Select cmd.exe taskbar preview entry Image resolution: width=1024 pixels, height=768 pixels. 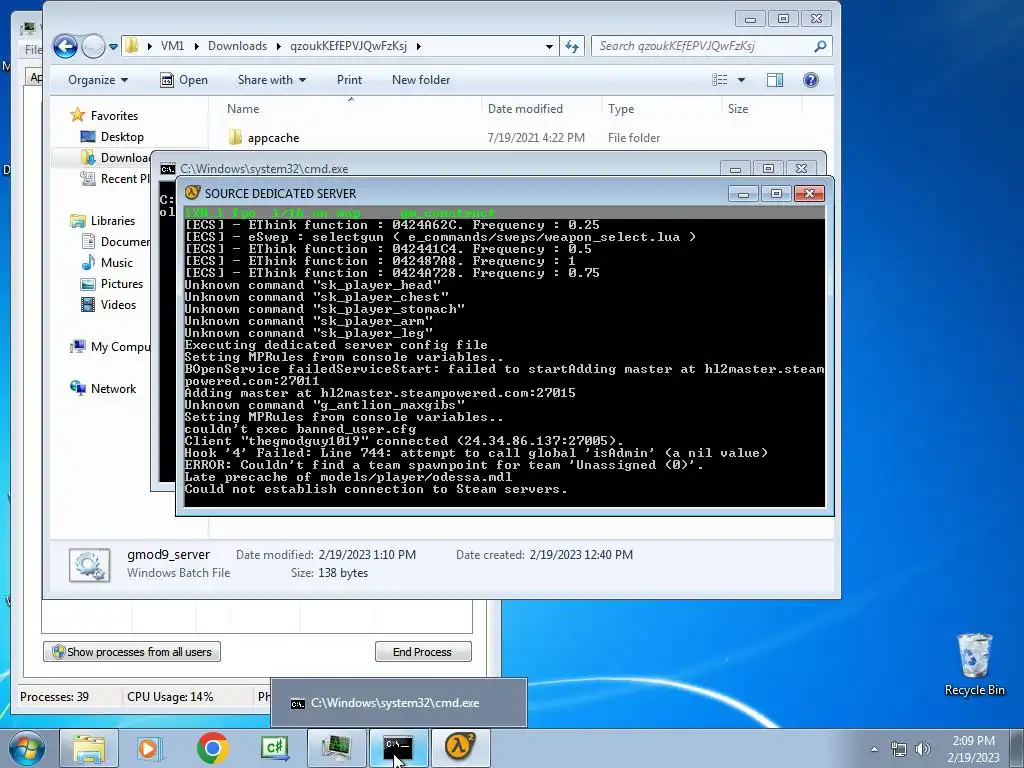(398, 703)
